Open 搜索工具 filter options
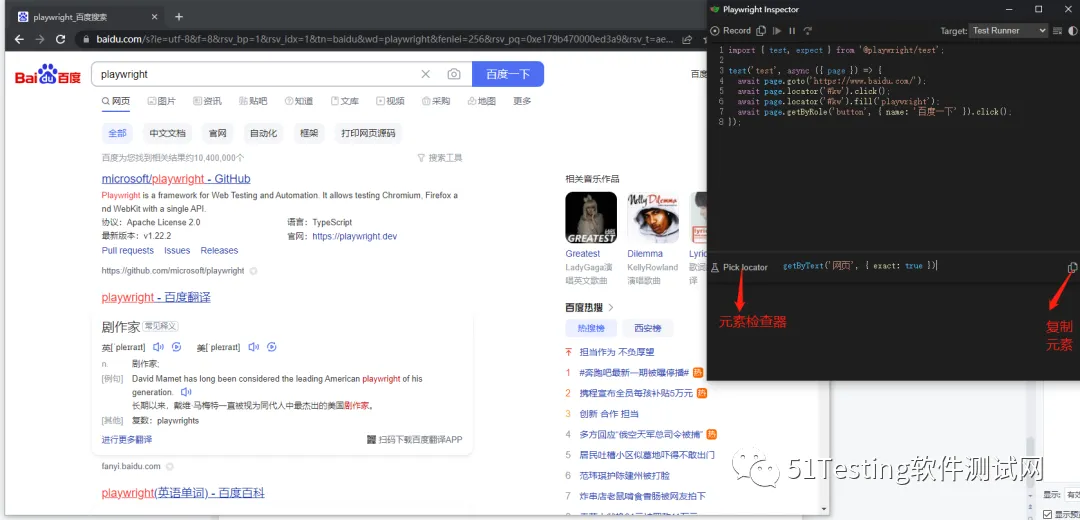This screenshot has width=1080, height=520. 440,158
